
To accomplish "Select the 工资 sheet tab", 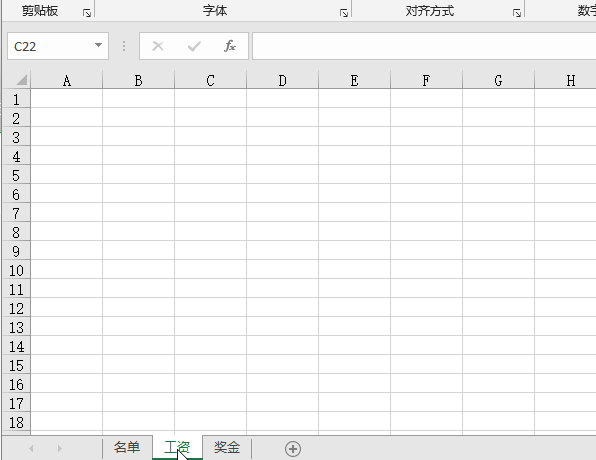I will (x=177, y=447).
